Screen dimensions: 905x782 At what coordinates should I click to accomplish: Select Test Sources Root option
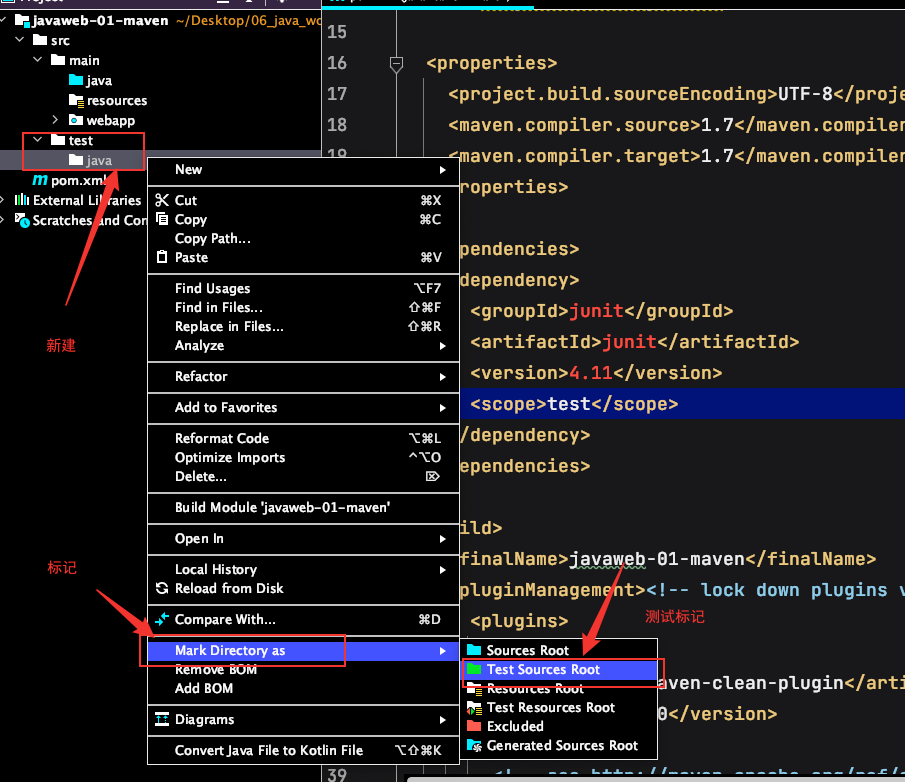click(x=560, y=669)
